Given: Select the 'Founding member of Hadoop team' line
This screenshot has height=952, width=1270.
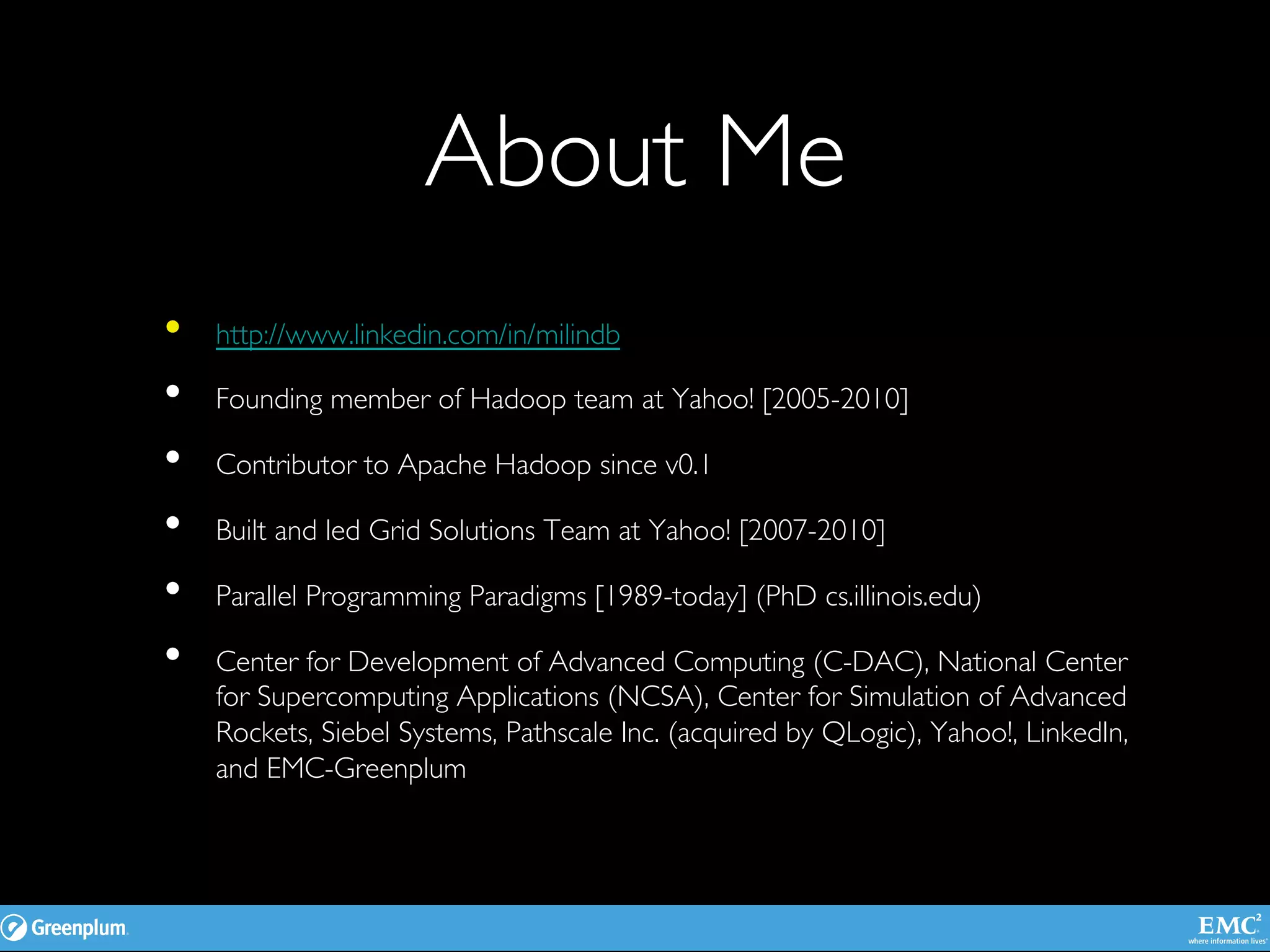Looking at the screenshot, I should point(561,399).
